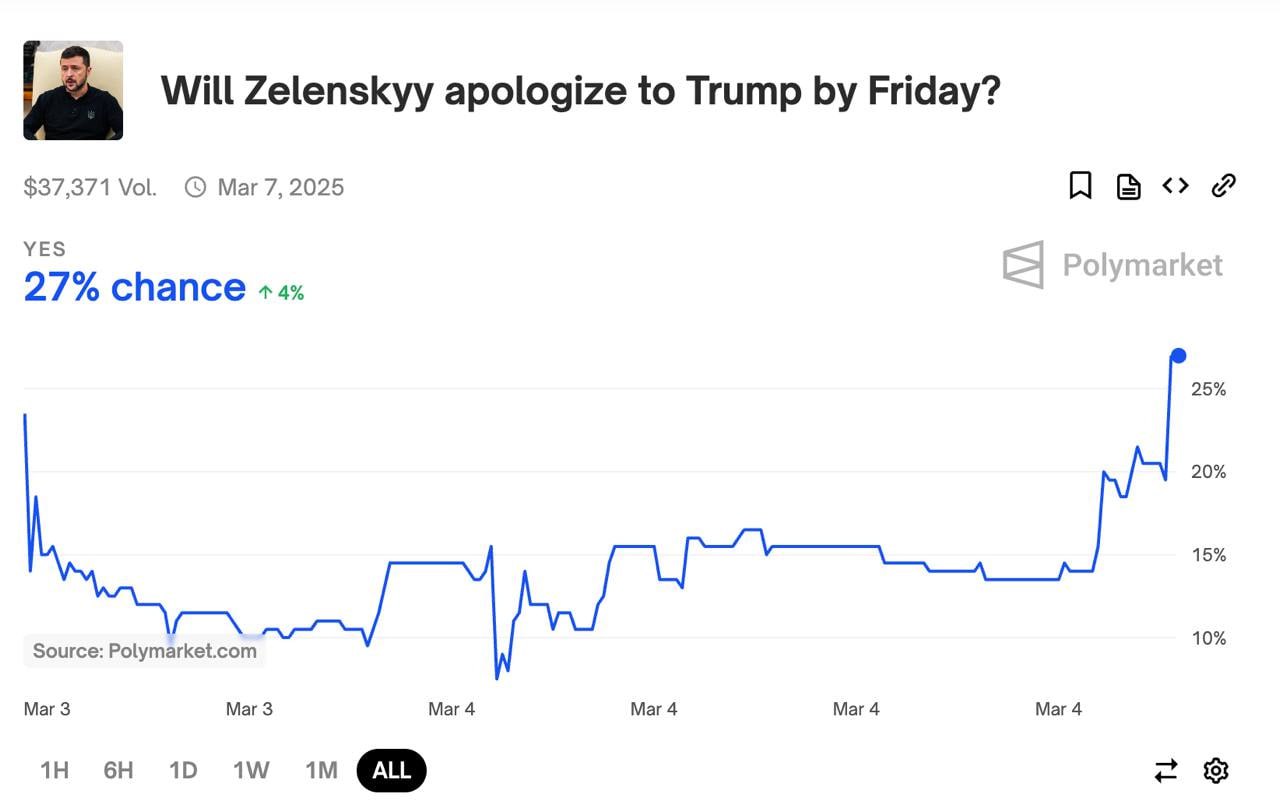Click the Polymarket logo watermark
Viewport: 1280px width, 805px height.
pyautogui.click(x=1112, y=265)
